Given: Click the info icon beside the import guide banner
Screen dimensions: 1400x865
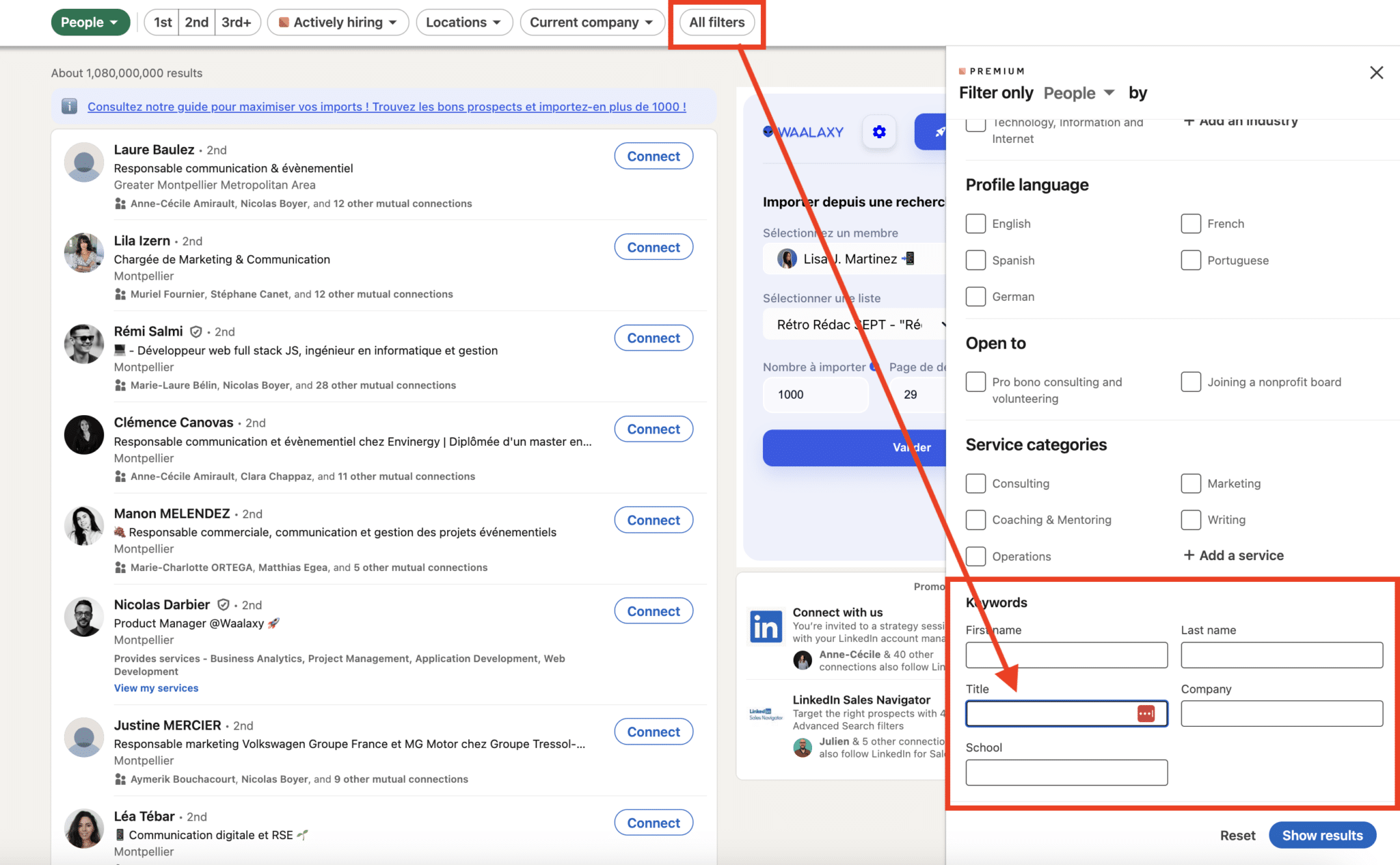Looking at the screenshot, I should point(69,106).
